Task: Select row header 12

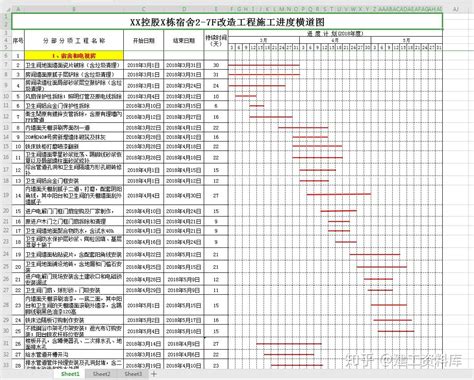Action: [6, 117]
